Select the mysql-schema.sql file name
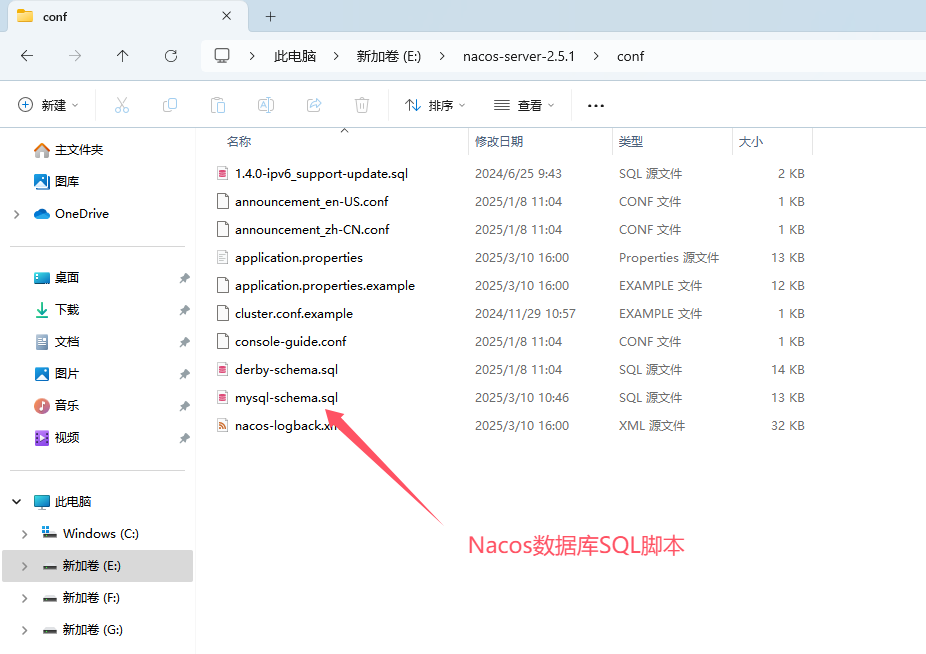 [x=286, y=398]
